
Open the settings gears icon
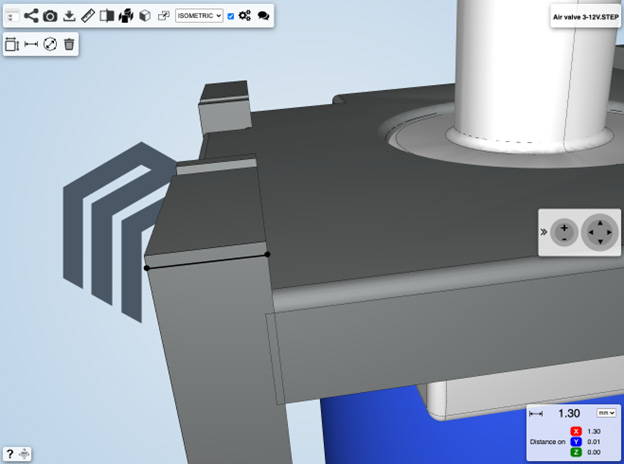coord(245,16)
